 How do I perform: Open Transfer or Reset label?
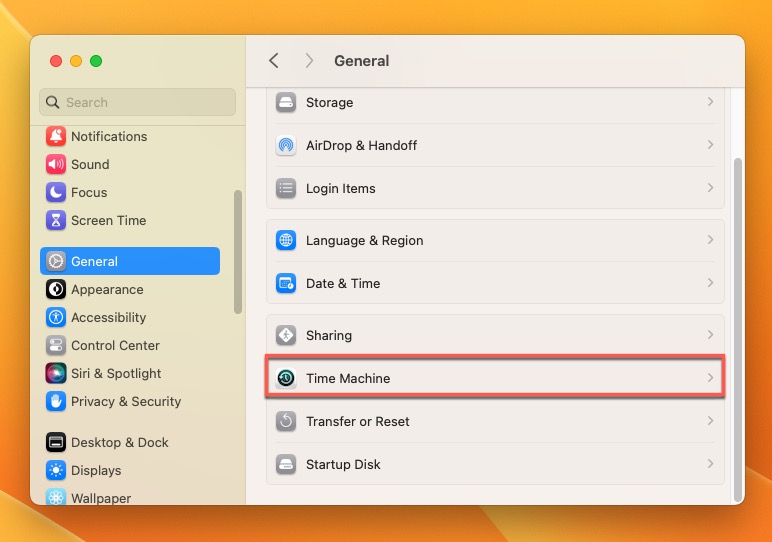(x=357, y=421)
